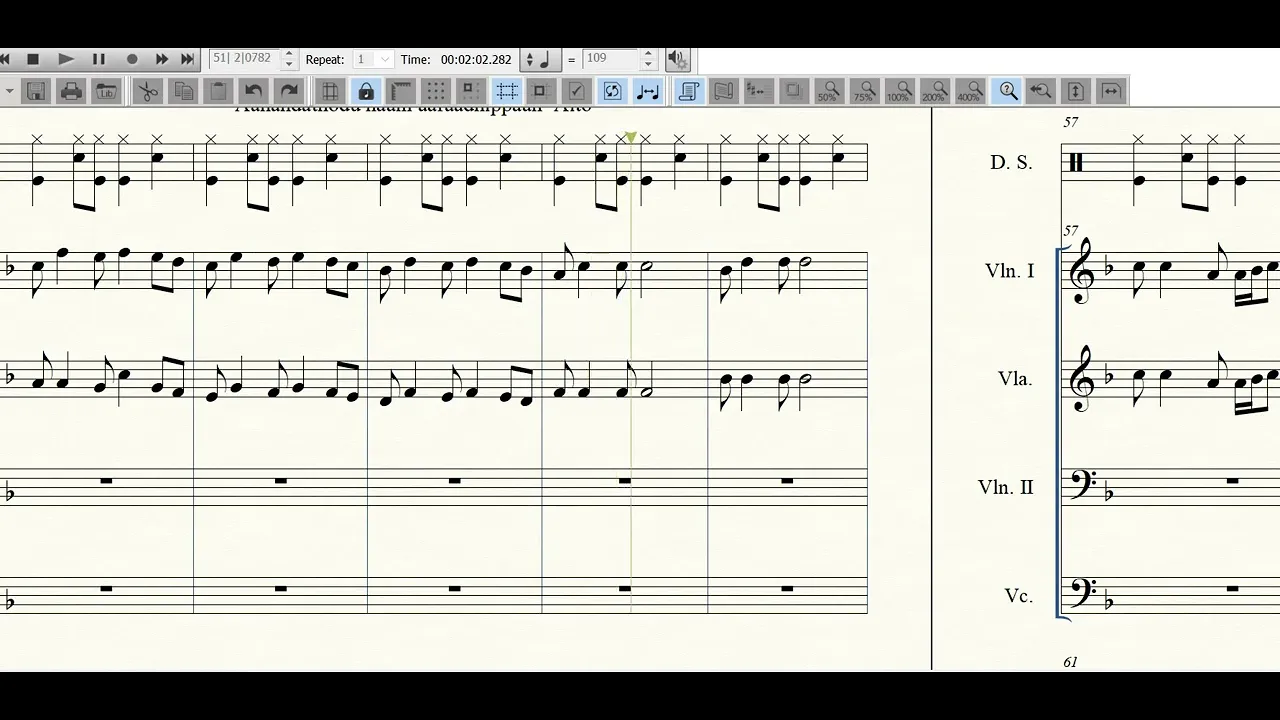This screenshot has width=1280, height=720.
Task: Fit the page height with the vertical-arrow icon
Action: 1076,91
